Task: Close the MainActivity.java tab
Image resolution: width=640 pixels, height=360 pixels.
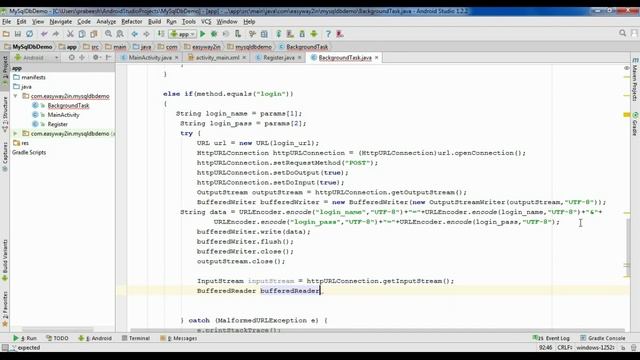Action: 176,58
